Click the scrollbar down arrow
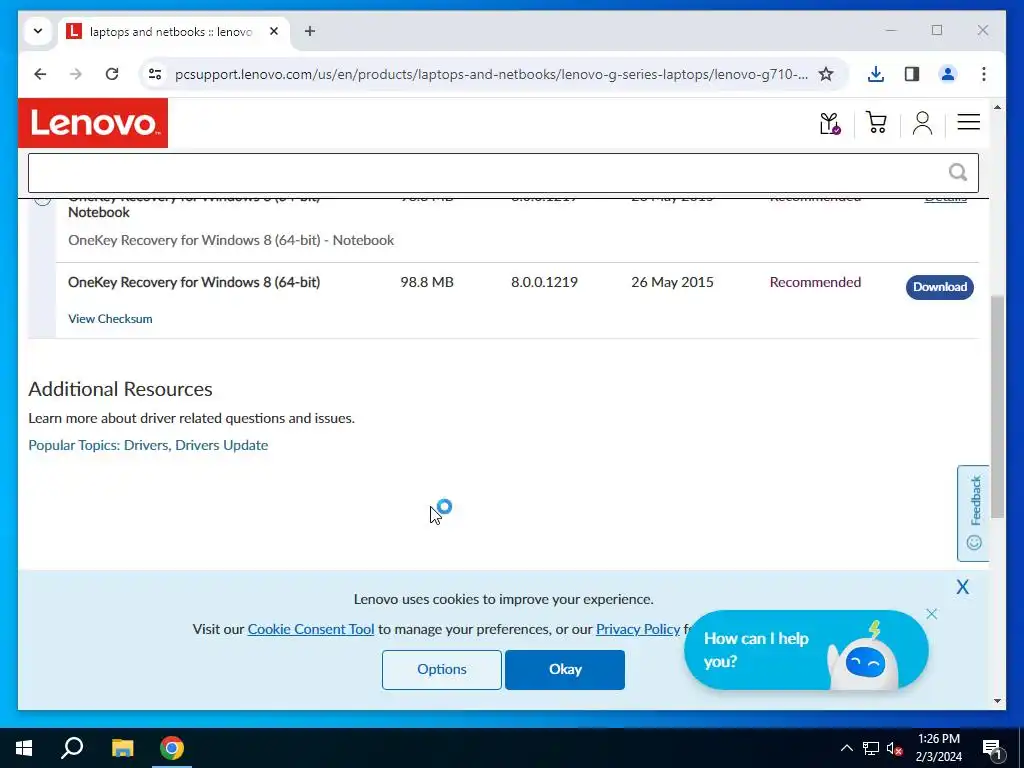 (997, 701)
